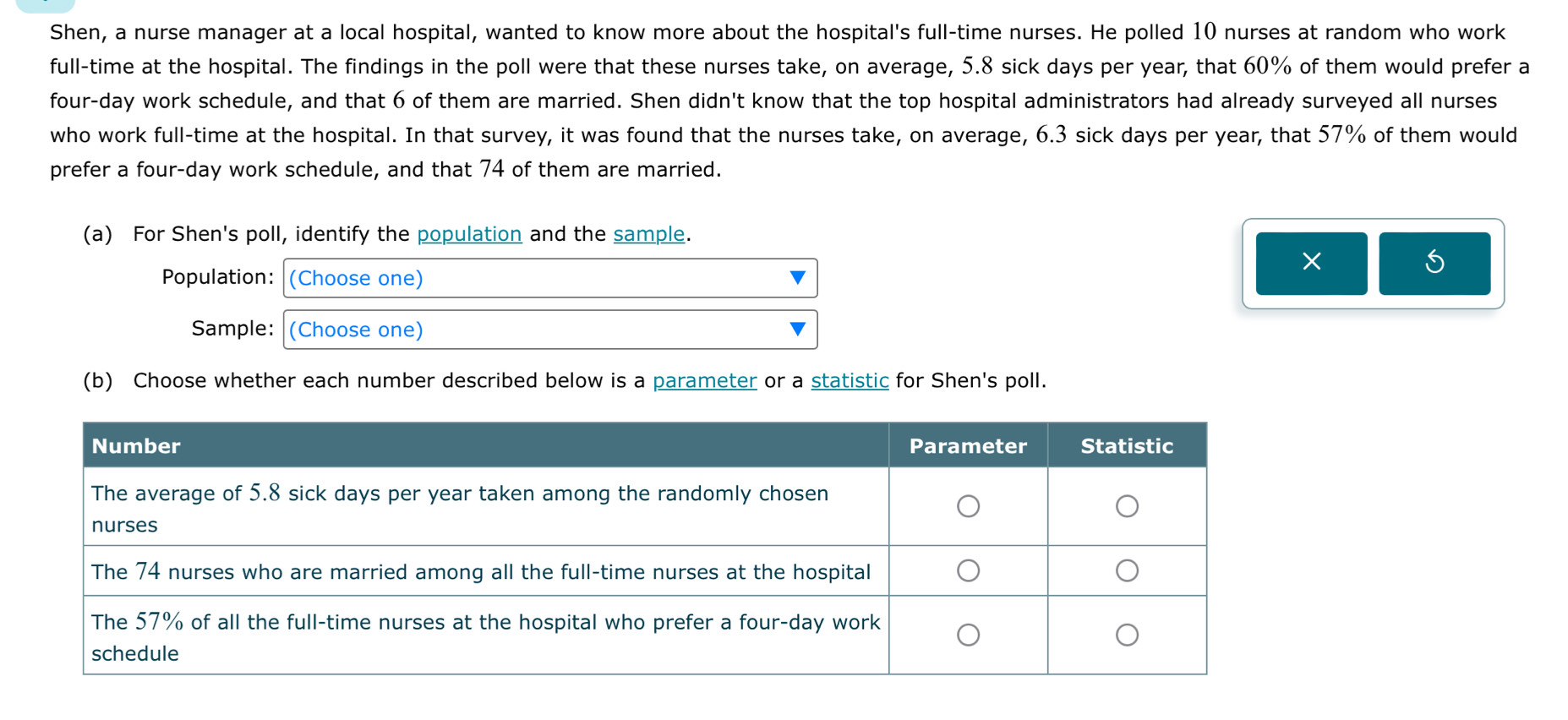Click the X clear answer button
The width and height of the screenshot is (1568, 720).
click(x=1310, y=263)
